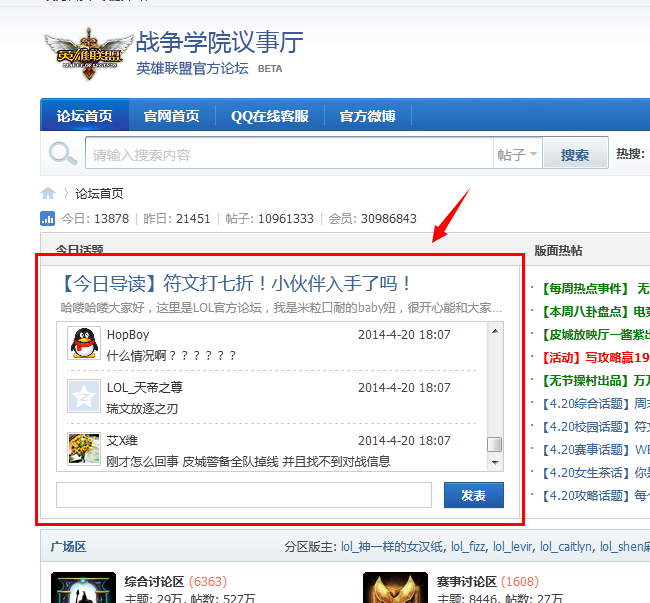Click the username HopBoy
Image resolution: width=650 pixels, height=603 pixels.
pyautogui.click(x=128, y=334)
